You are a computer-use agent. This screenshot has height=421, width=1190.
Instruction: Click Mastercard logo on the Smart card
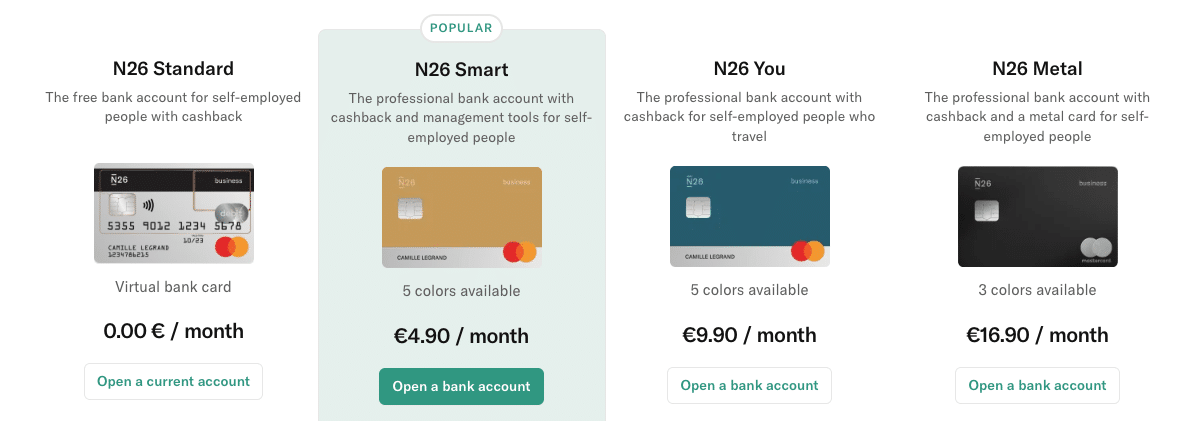520,252
